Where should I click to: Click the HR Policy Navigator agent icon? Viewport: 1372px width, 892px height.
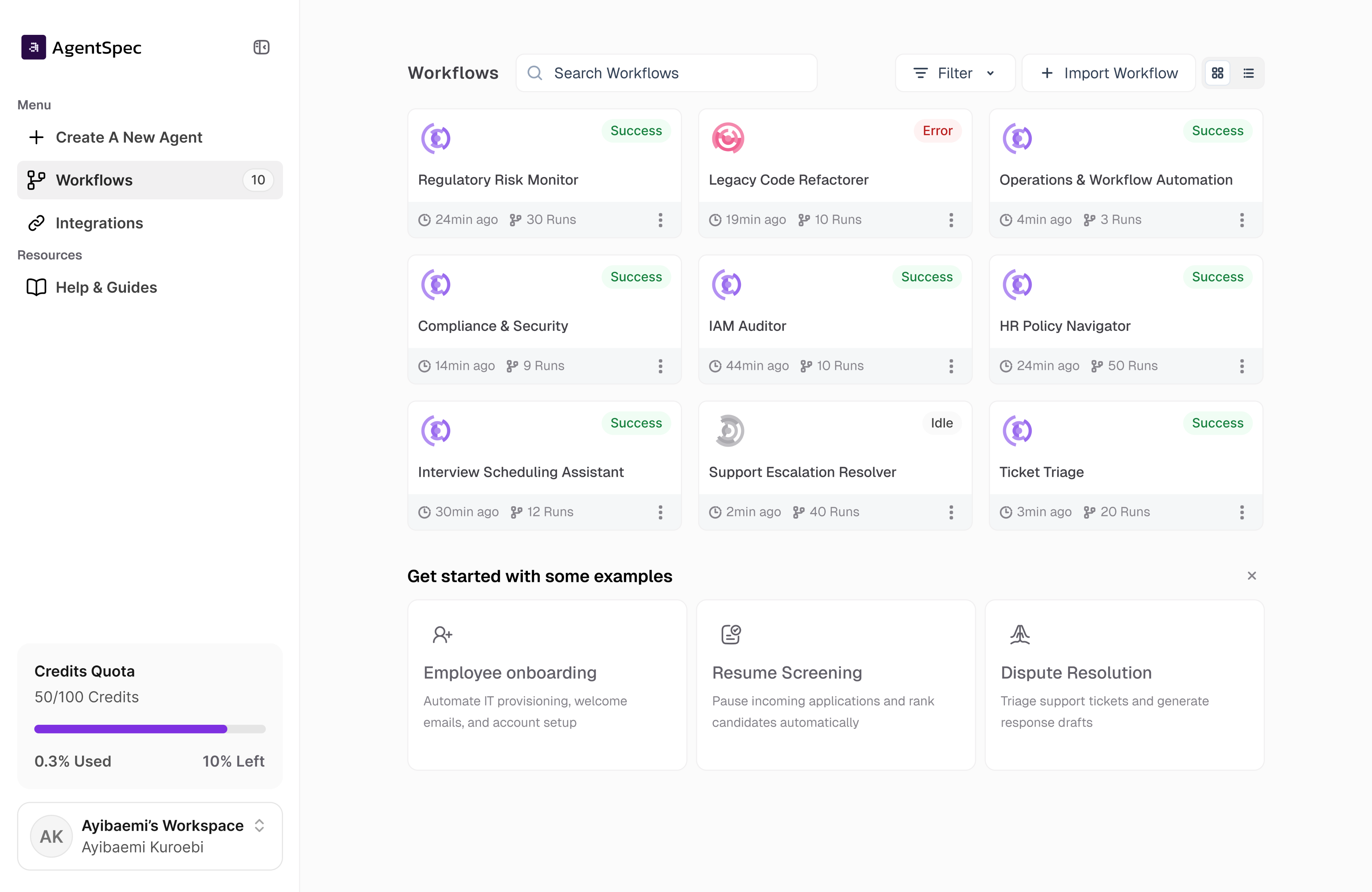pyautogui.click(x=1018, y=284)
